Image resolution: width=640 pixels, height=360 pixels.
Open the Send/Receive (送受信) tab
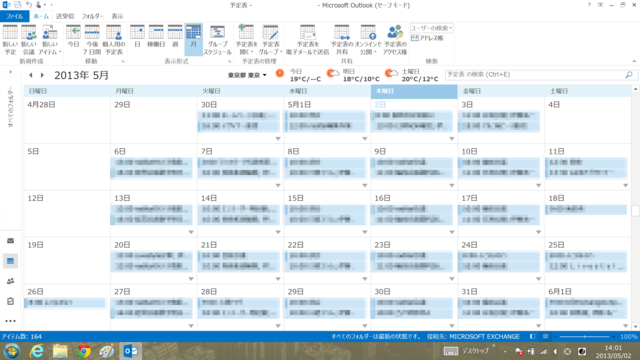click(65, 16)
